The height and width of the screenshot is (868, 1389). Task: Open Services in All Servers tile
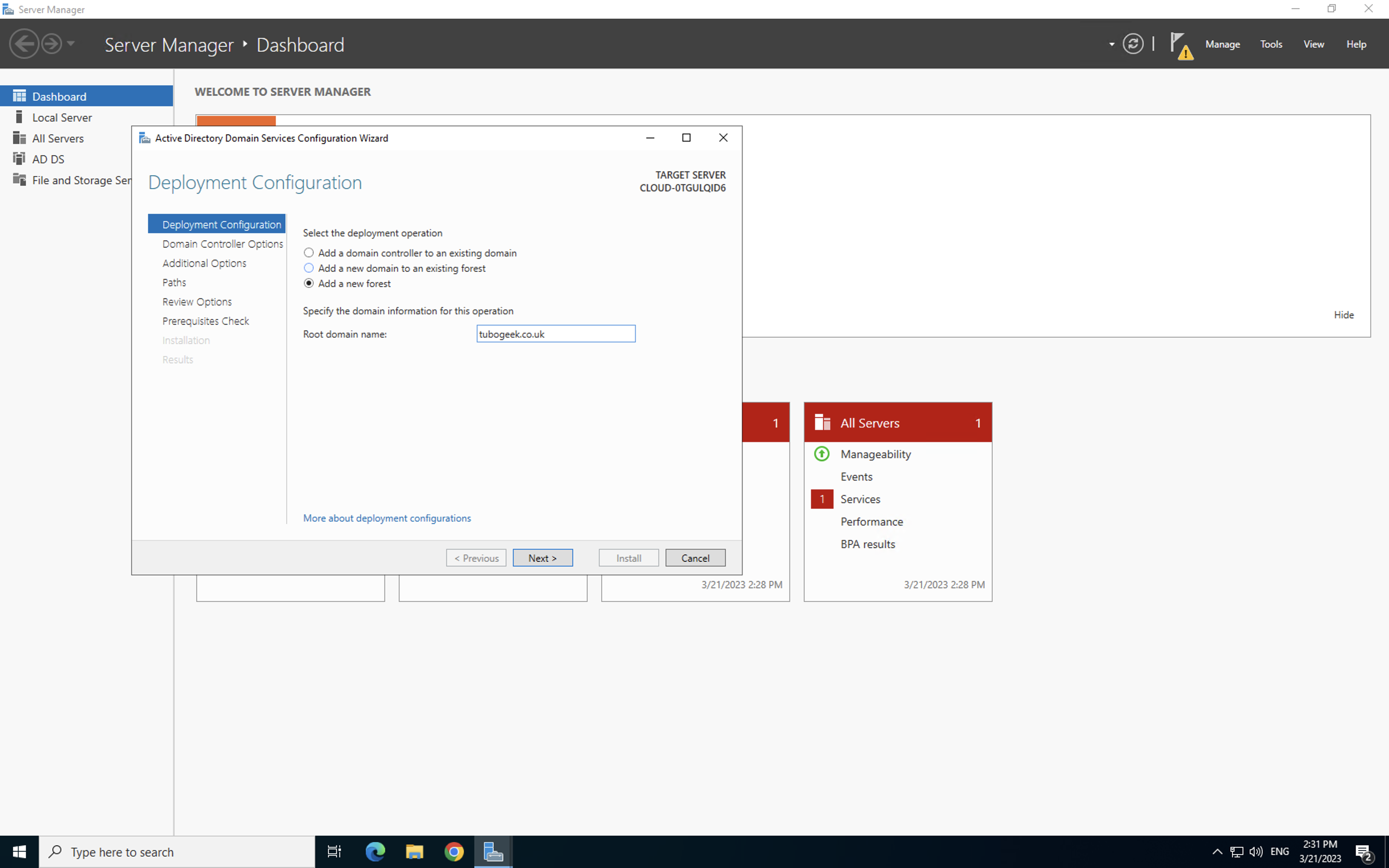click(x=860, y=499)
